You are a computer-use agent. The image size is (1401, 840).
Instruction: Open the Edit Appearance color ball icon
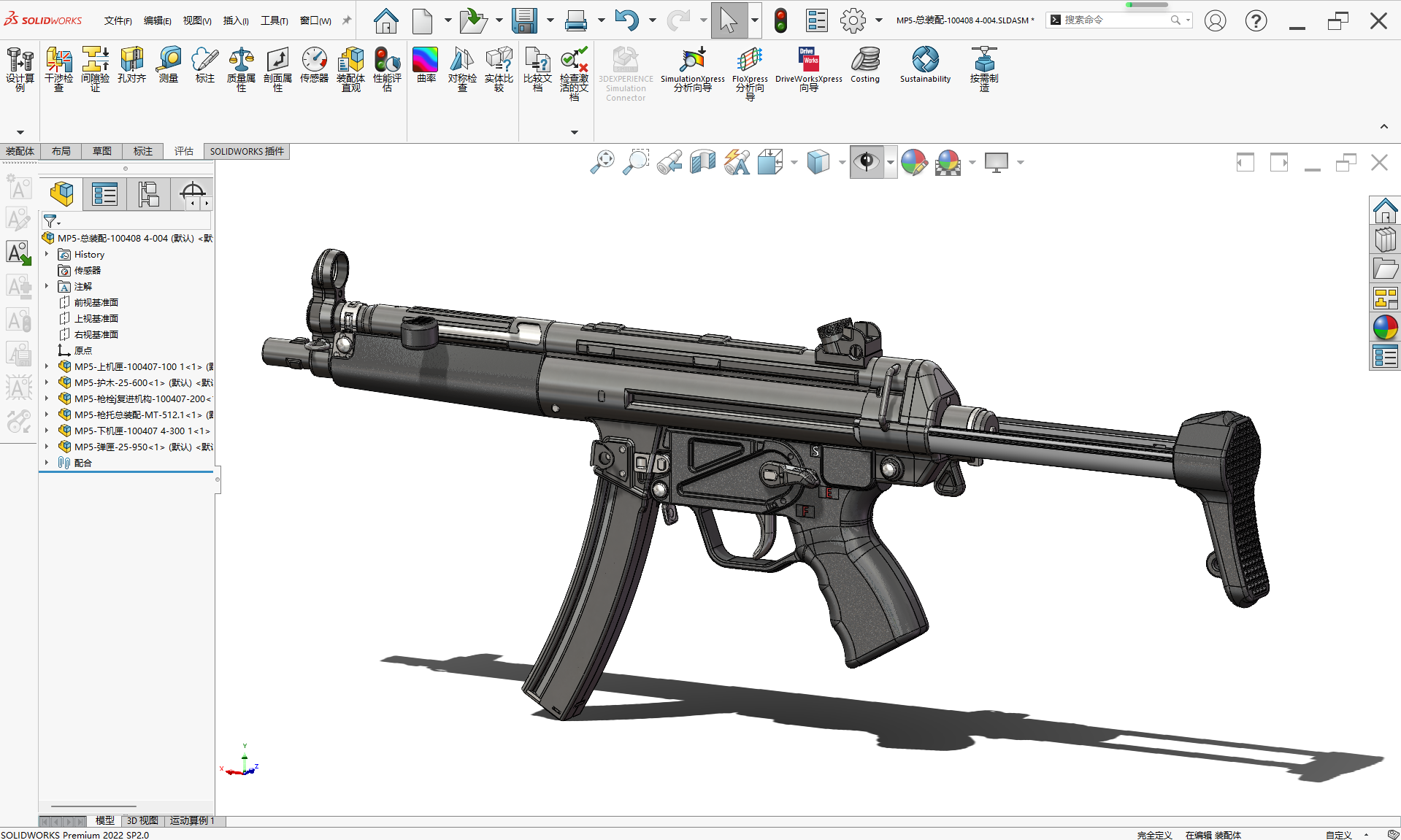coord(913,162)
